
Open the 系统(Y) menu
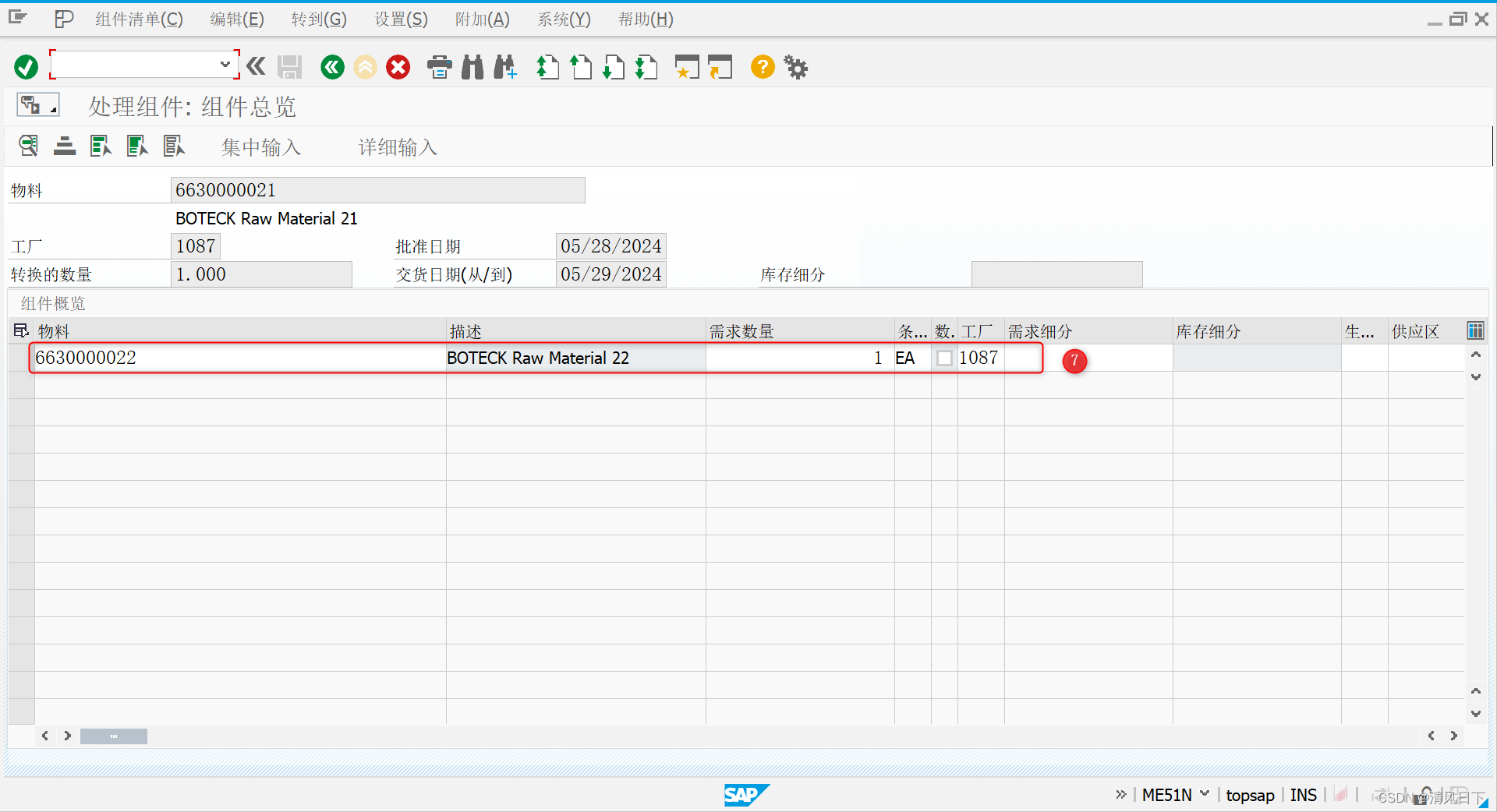click(x=563, y=19)
